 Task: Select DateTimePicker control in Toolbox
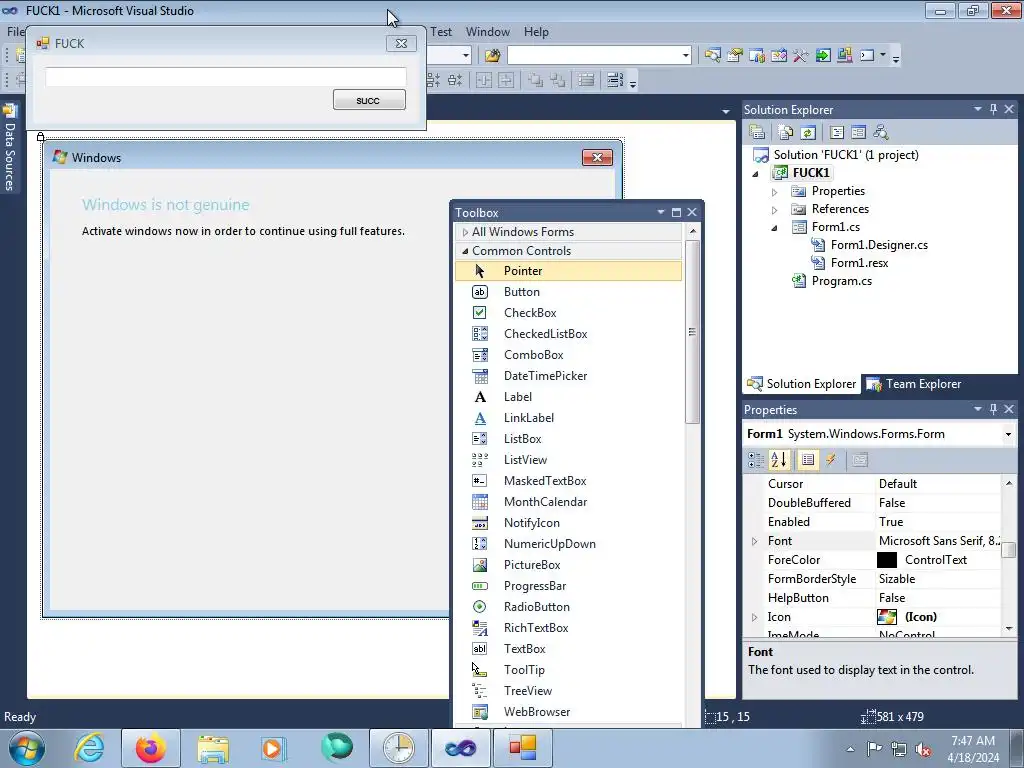568,376
